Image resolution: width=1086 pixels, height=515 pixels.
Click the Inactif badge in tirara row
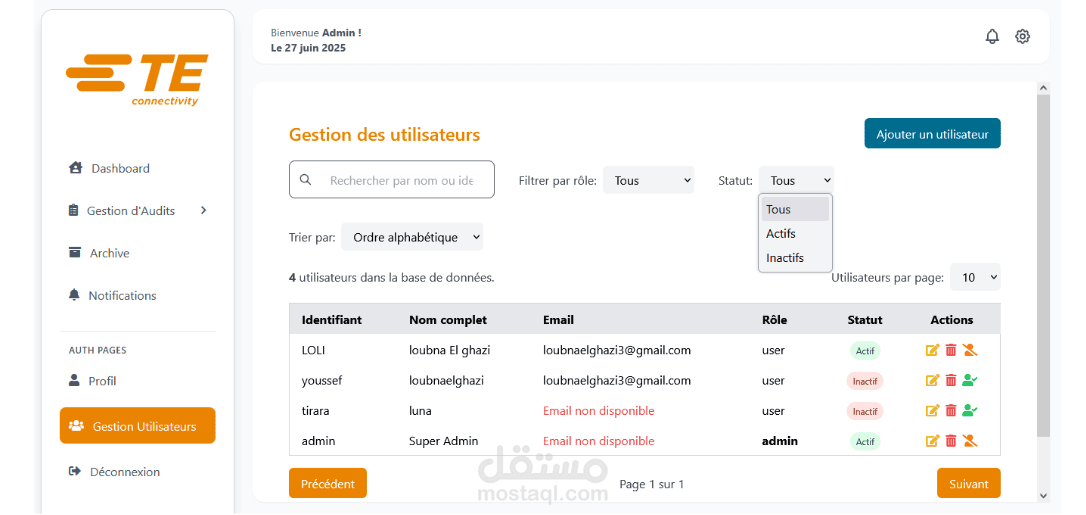click(865, 411)
